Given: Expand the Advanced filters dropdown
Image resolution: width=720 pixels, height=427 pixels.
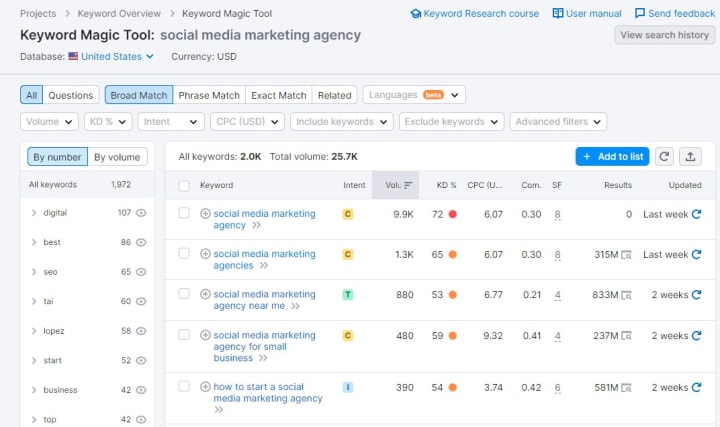Looking at the screenshot, I should point(558,122).
